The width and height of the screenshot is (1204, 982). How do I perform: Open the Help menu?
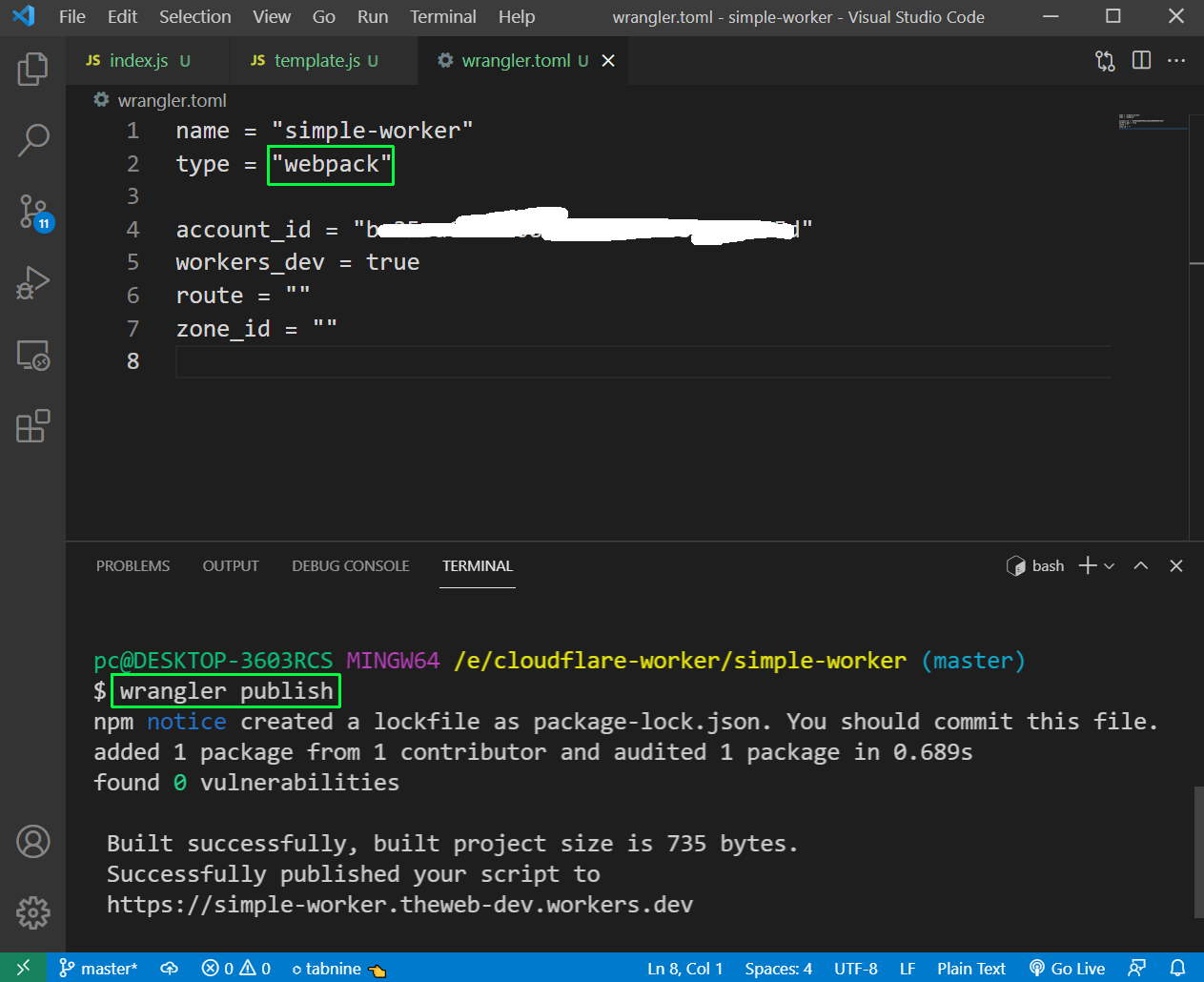517,17
